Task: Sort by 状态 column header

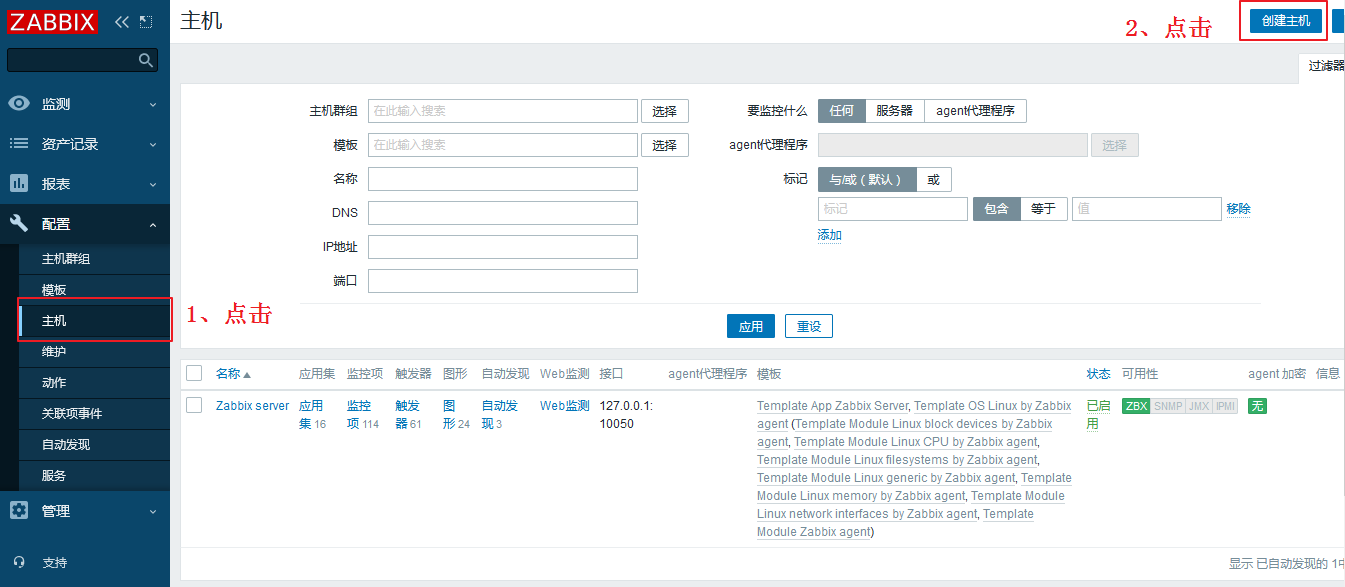Action: pos(1098,374)
